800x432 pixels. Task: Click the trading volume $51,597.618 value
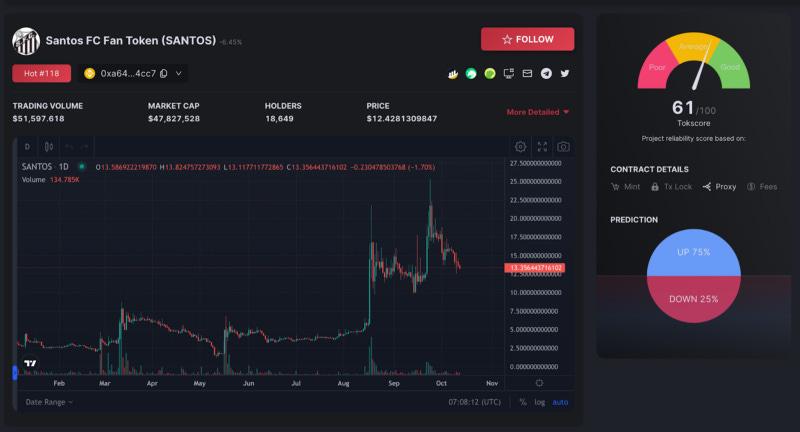(38, 119)
